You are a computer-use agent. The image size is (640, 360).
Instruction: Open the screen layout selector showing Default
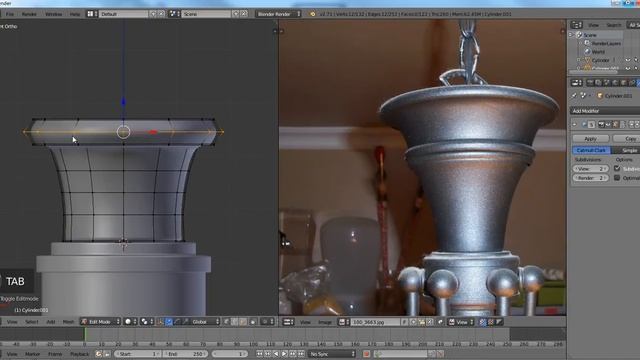click(x=92, y=14)
